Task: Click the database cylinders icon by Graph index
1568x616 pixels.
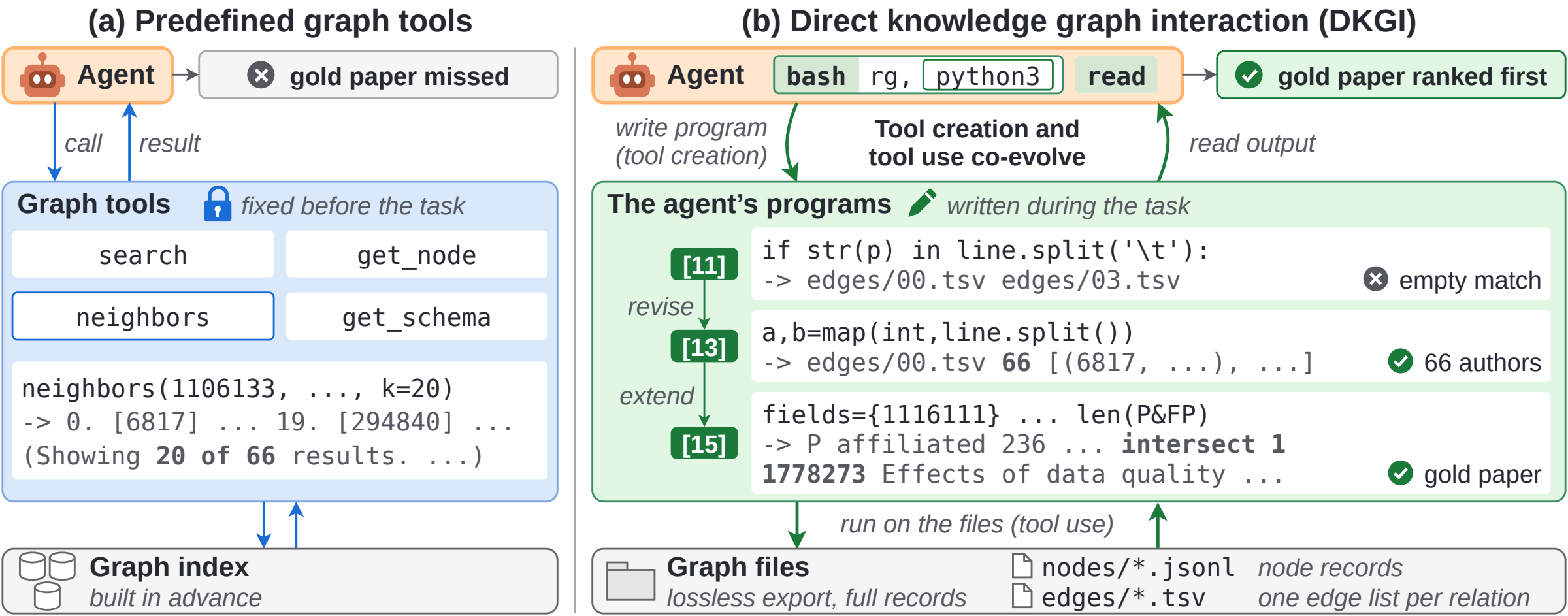Action: (x=47, y=581)
